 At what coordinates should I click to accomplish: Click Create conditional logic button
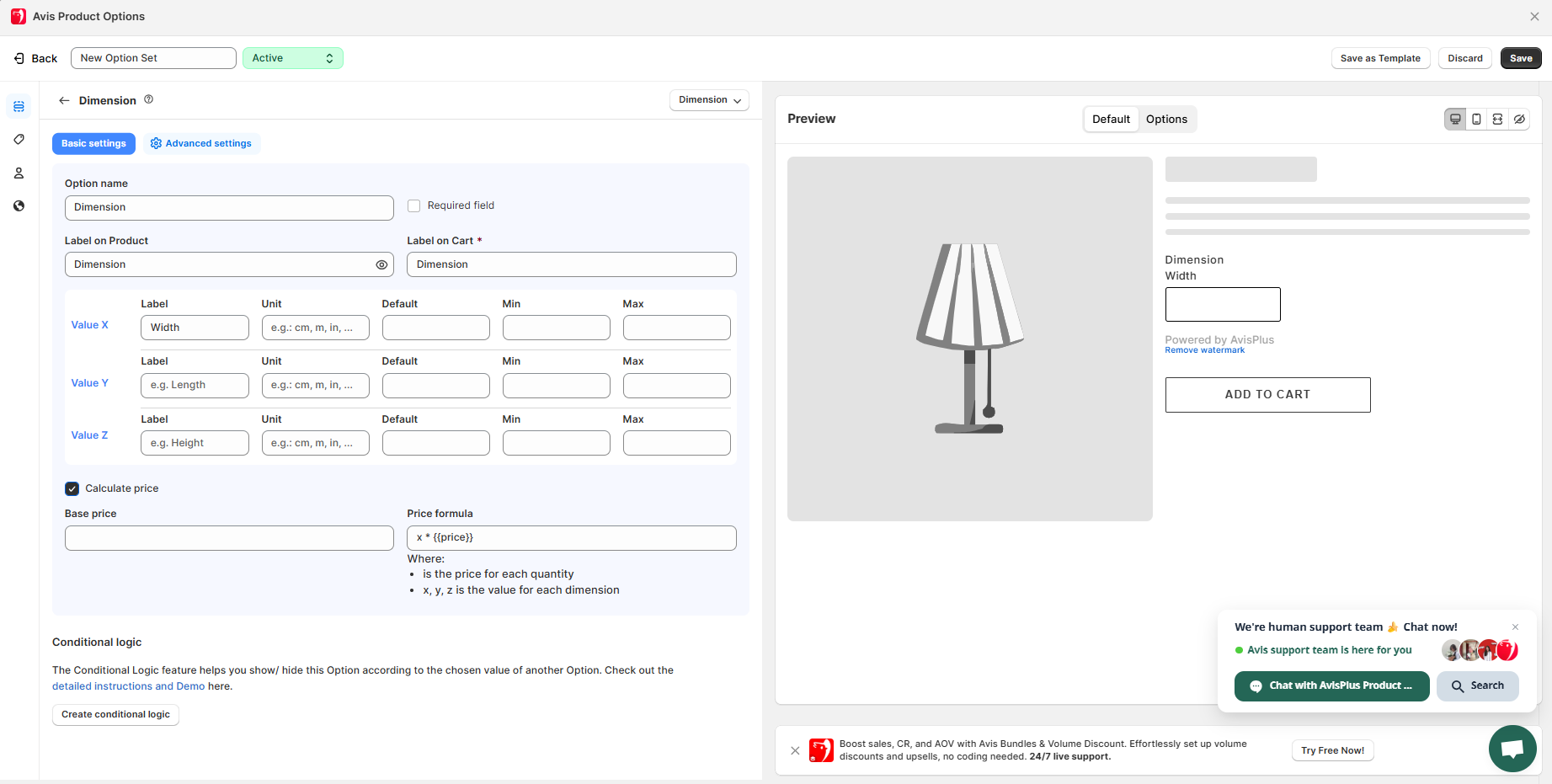coord(115,714)
